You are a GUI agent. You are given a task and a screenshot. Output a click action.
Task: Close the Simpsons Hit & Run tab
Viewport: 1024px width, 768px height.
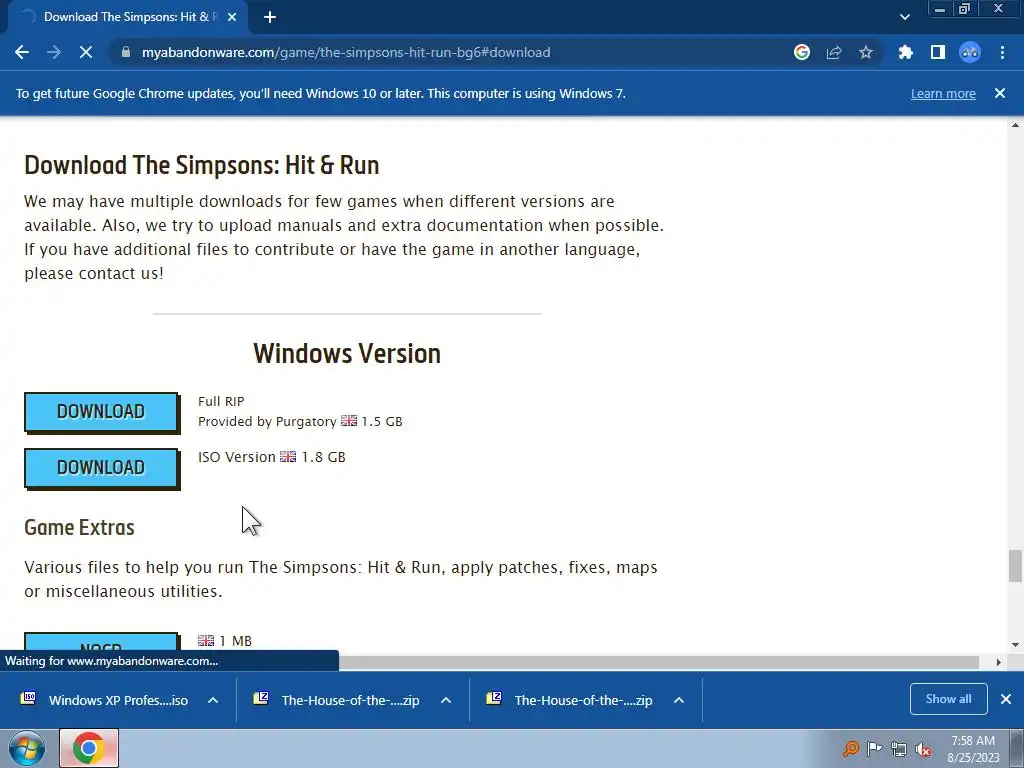[232, 17]
